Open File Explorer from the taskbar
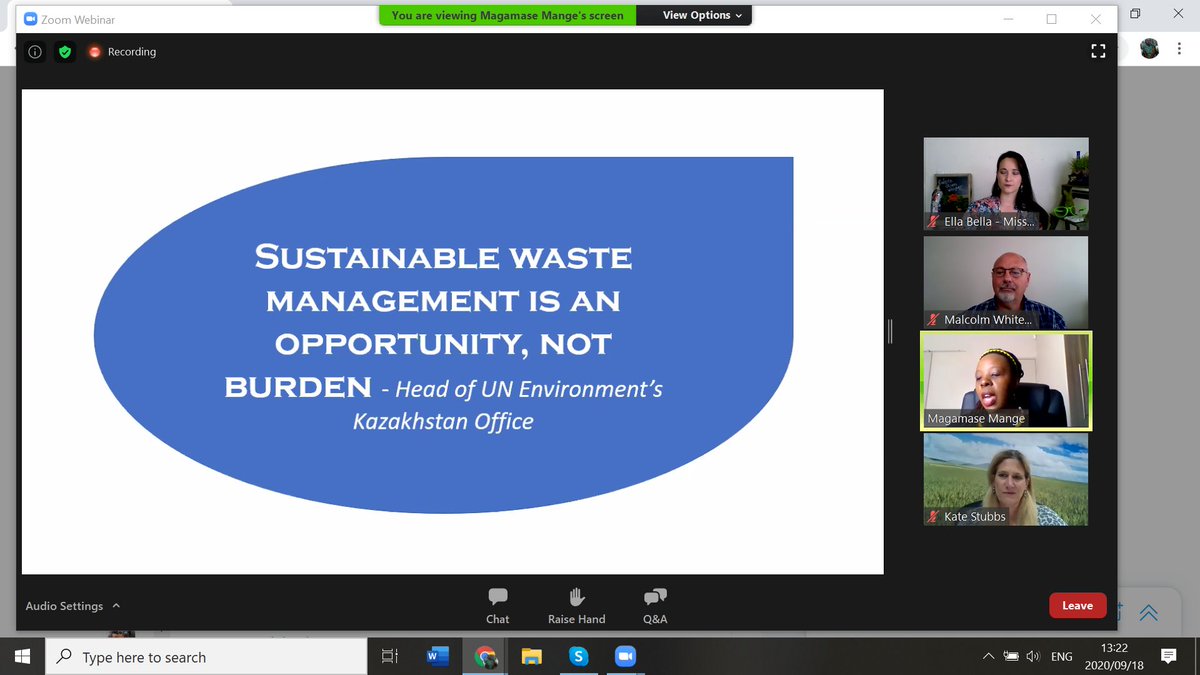This screenshot has width=1200, height=675. (531, 657)
